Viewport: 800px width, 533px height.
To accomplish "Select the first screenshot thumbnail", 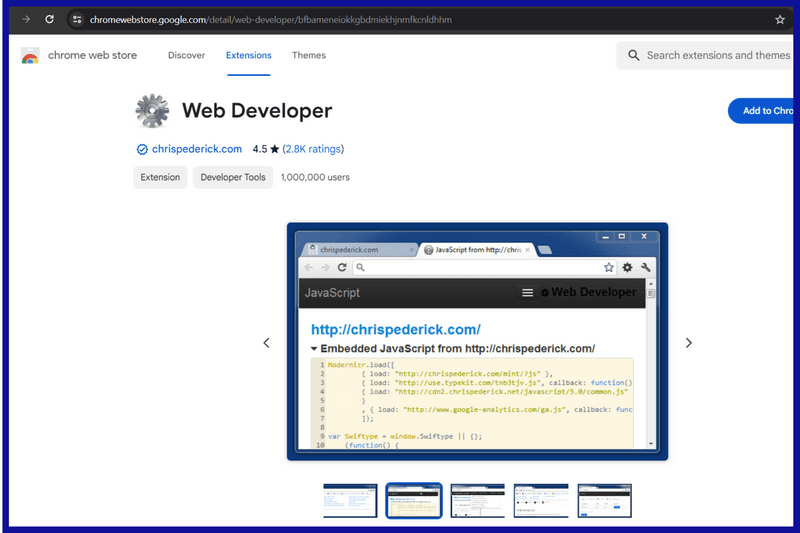I will 350,501.
